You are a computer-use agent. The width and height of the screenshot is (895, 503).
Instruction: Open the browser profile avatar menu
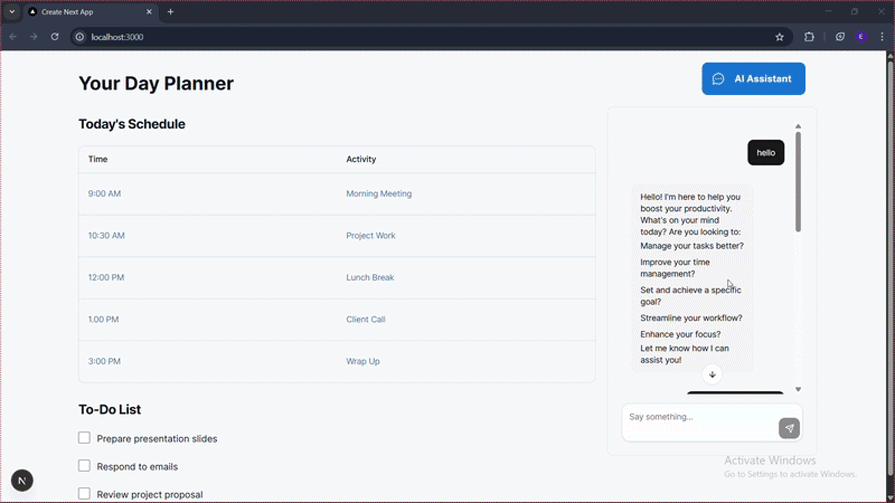pos(861,37)
